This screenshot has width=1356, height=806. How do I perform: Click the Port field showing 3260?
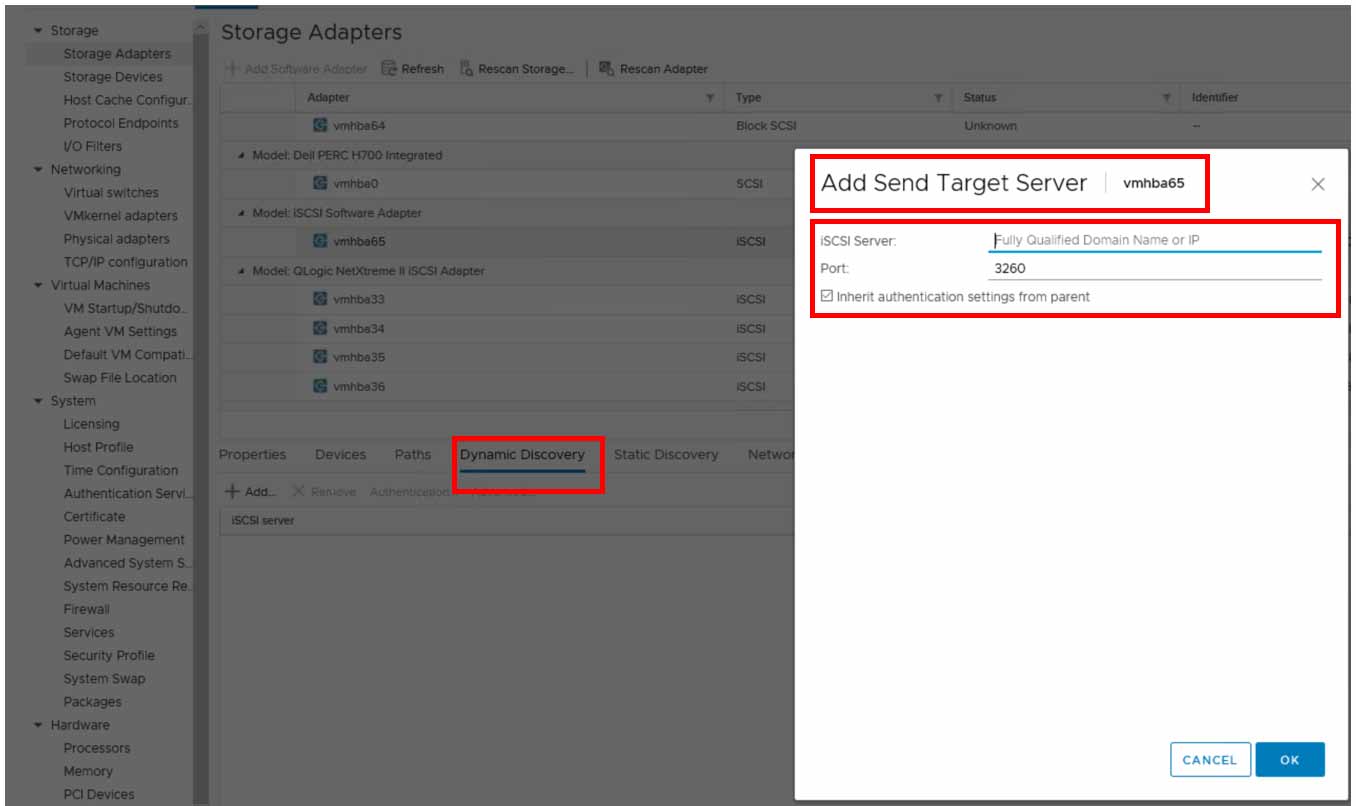tap(1155, 268)
